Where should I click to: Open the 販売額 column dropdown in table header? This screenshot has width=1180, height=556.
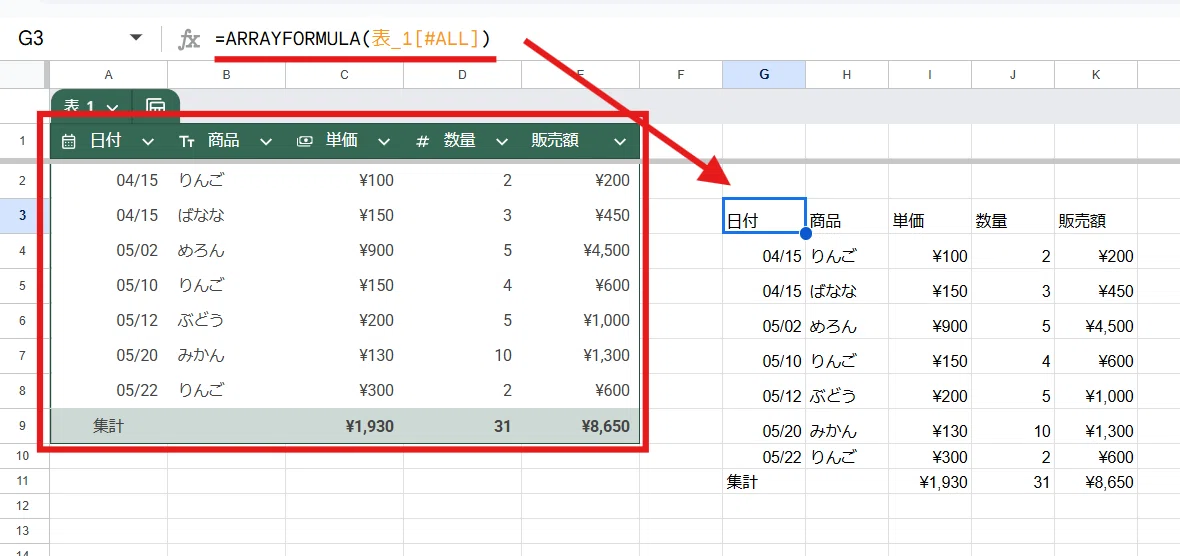[620, 141]
